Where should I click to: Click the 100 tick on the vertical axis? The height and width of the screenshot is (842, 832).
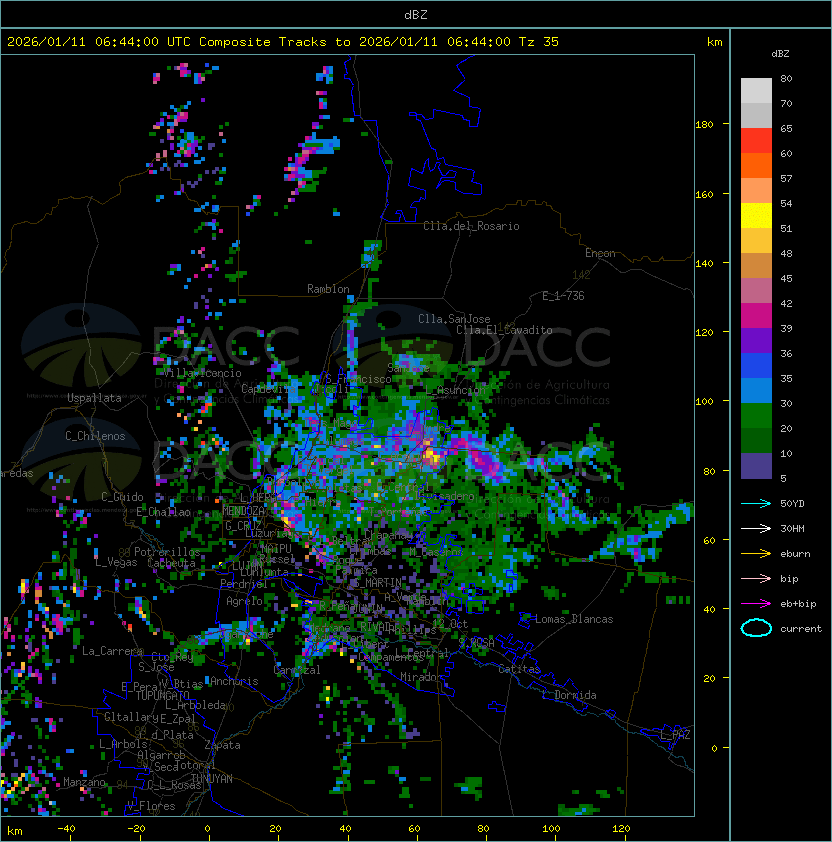click(x=704, y=402)
